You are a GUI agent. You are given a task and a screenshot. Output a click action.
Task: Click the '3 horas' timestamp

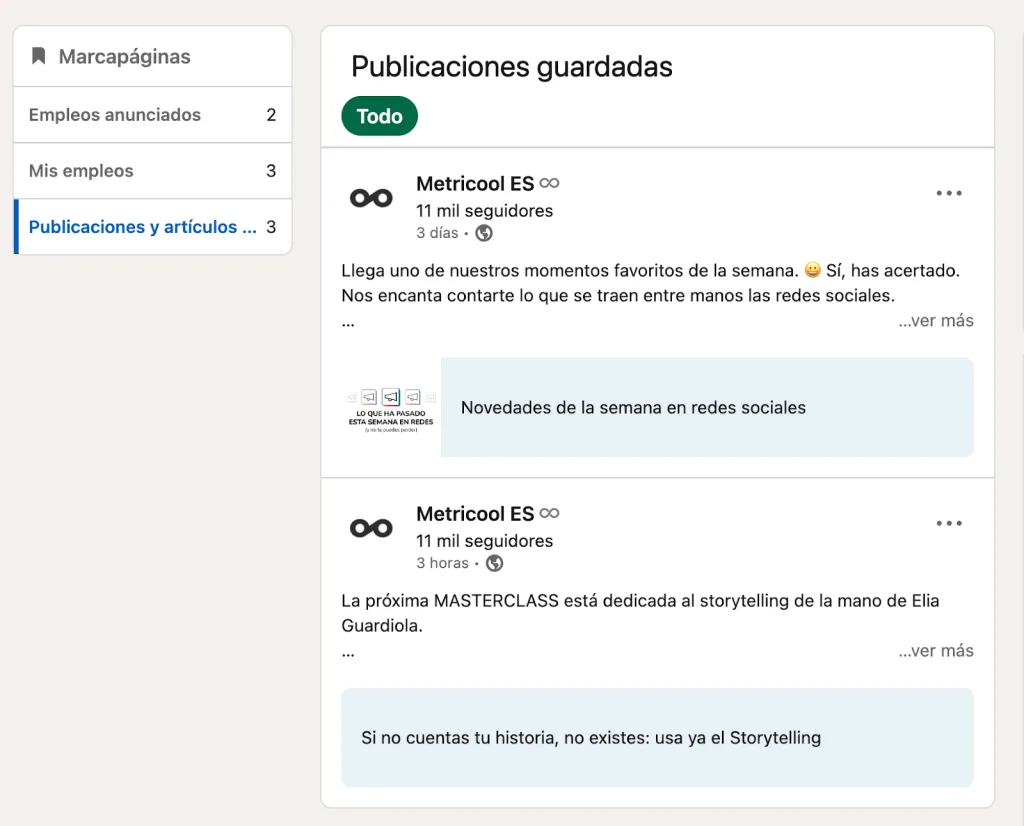pyautogui.click(x=443, y=563)
